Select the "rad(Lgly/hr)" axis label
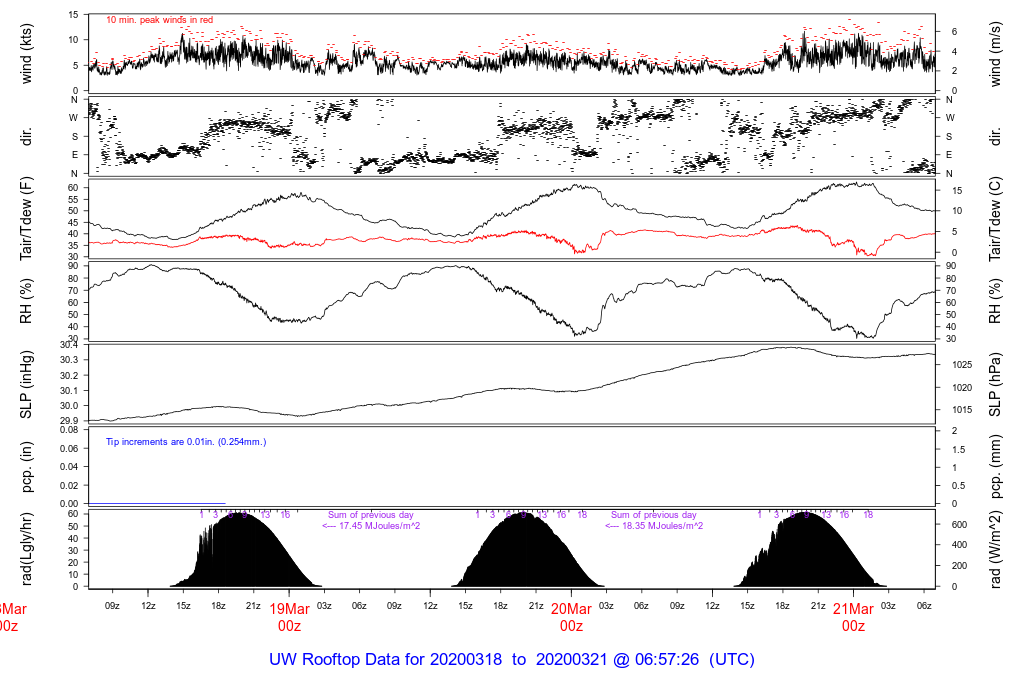 click(x=26, y=549)
